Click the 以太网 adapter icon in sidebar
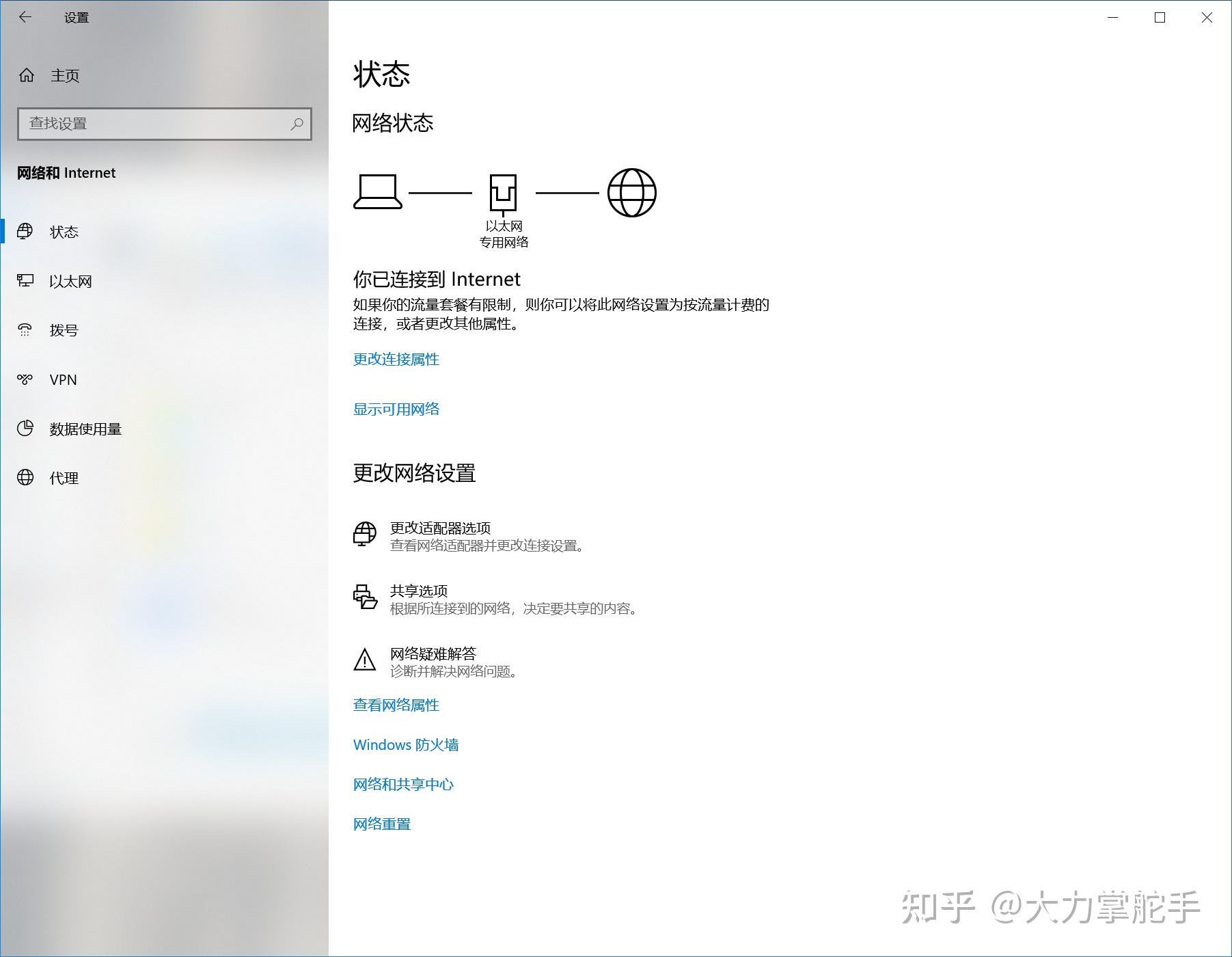The image size is (1232, 957). point(25,281)
